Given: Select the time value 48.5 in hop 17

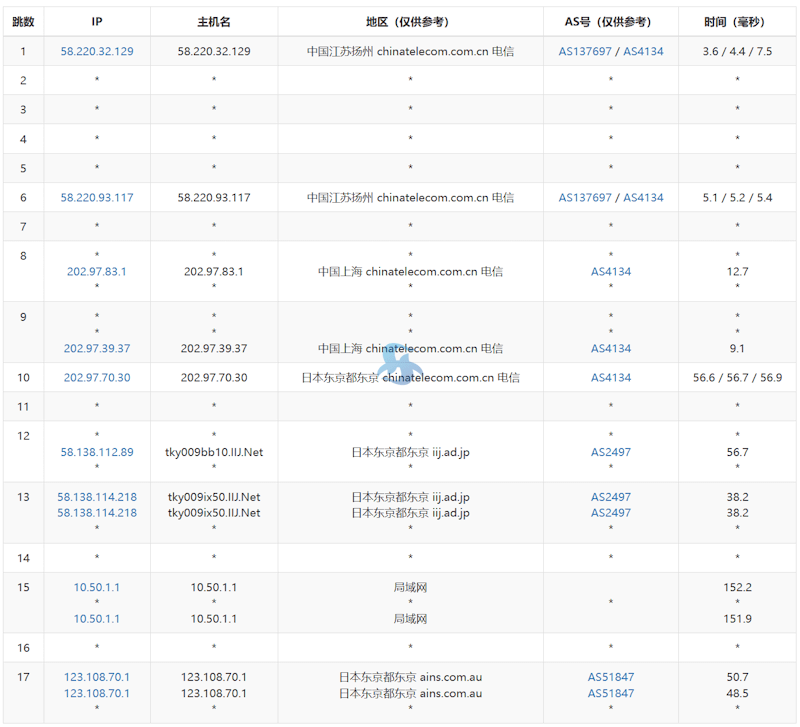Looking at the screenshot, I should [x=737, y=694].
